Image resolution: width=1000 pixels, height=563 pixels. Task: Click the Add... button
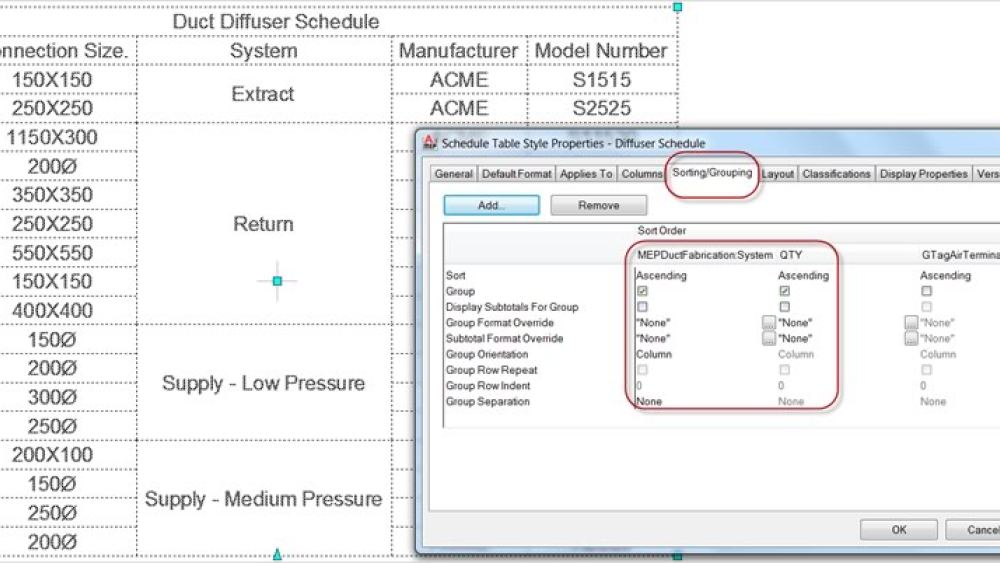491,205
